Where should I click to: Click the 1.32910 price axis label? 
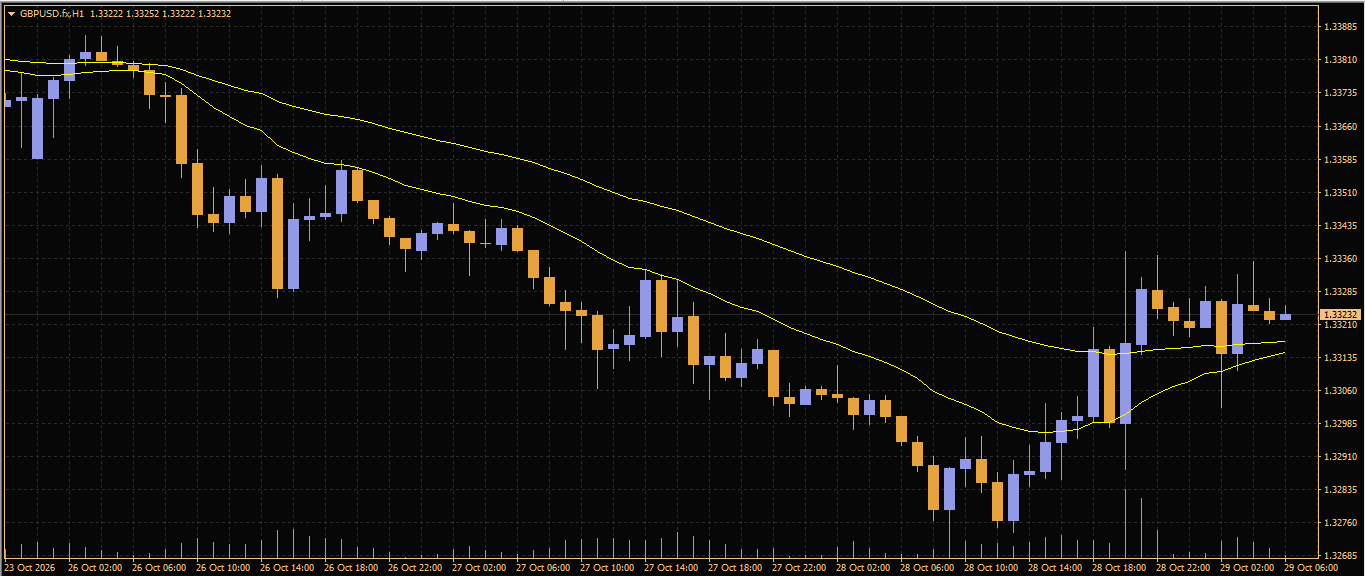(1339, 456)
